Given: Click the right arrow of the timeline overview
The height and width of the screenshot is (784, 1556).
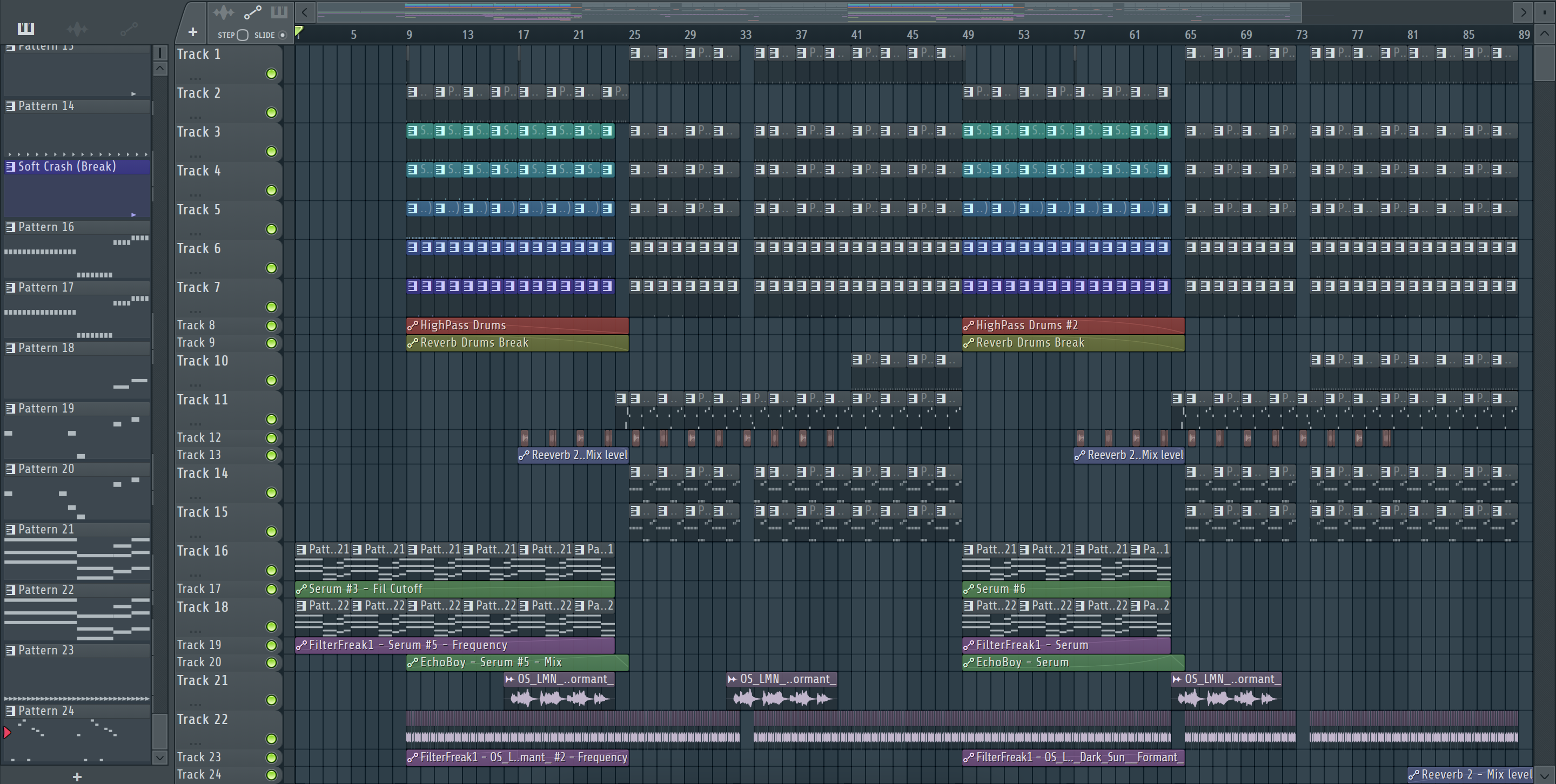Looking at the screenshot, I should pos(1523,12).
